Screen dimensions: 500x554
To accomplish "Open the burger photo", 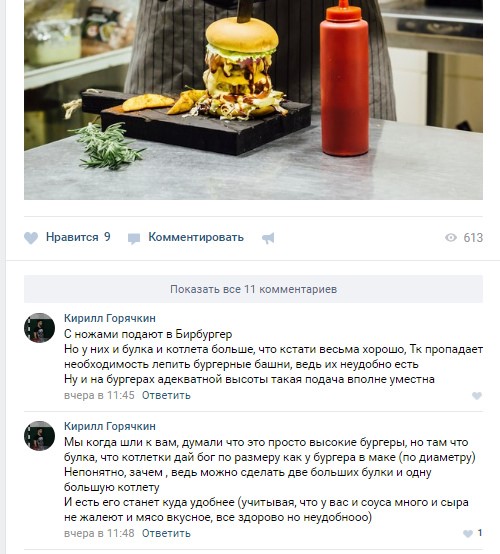I will coord(253,100).
